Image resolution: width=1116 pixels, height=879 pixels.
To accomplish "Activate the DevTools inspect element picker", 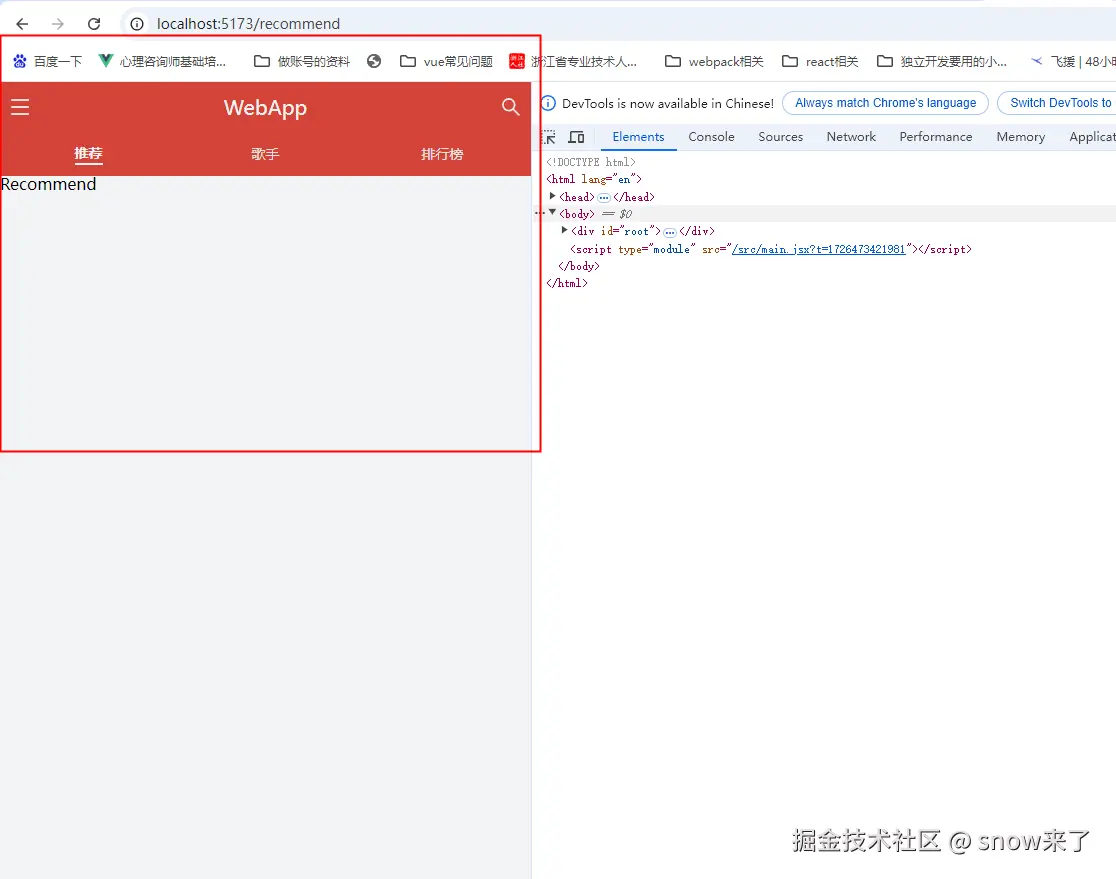I will [549, 137].
